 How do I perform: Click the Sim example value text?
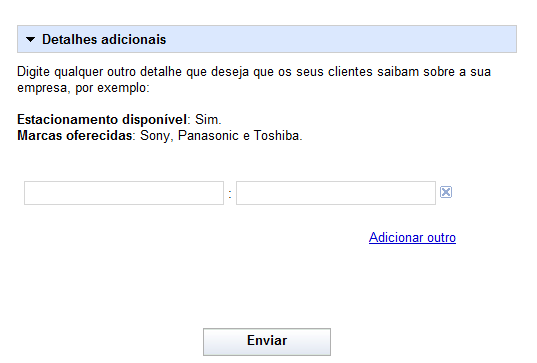pos(208,120)
